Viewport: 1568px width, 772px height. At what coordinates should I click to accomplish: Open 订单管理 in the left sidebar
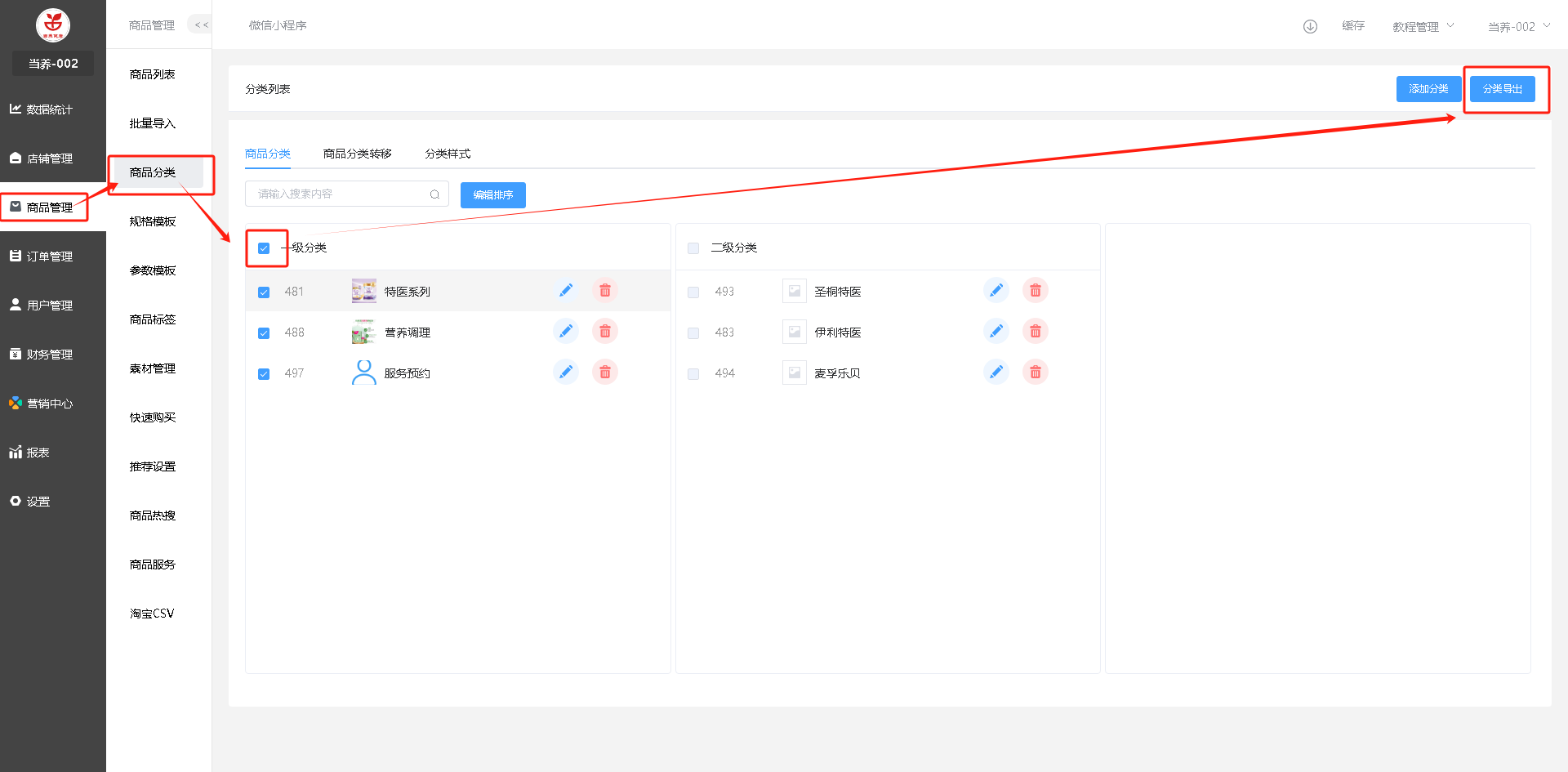(x=49, y=257)
